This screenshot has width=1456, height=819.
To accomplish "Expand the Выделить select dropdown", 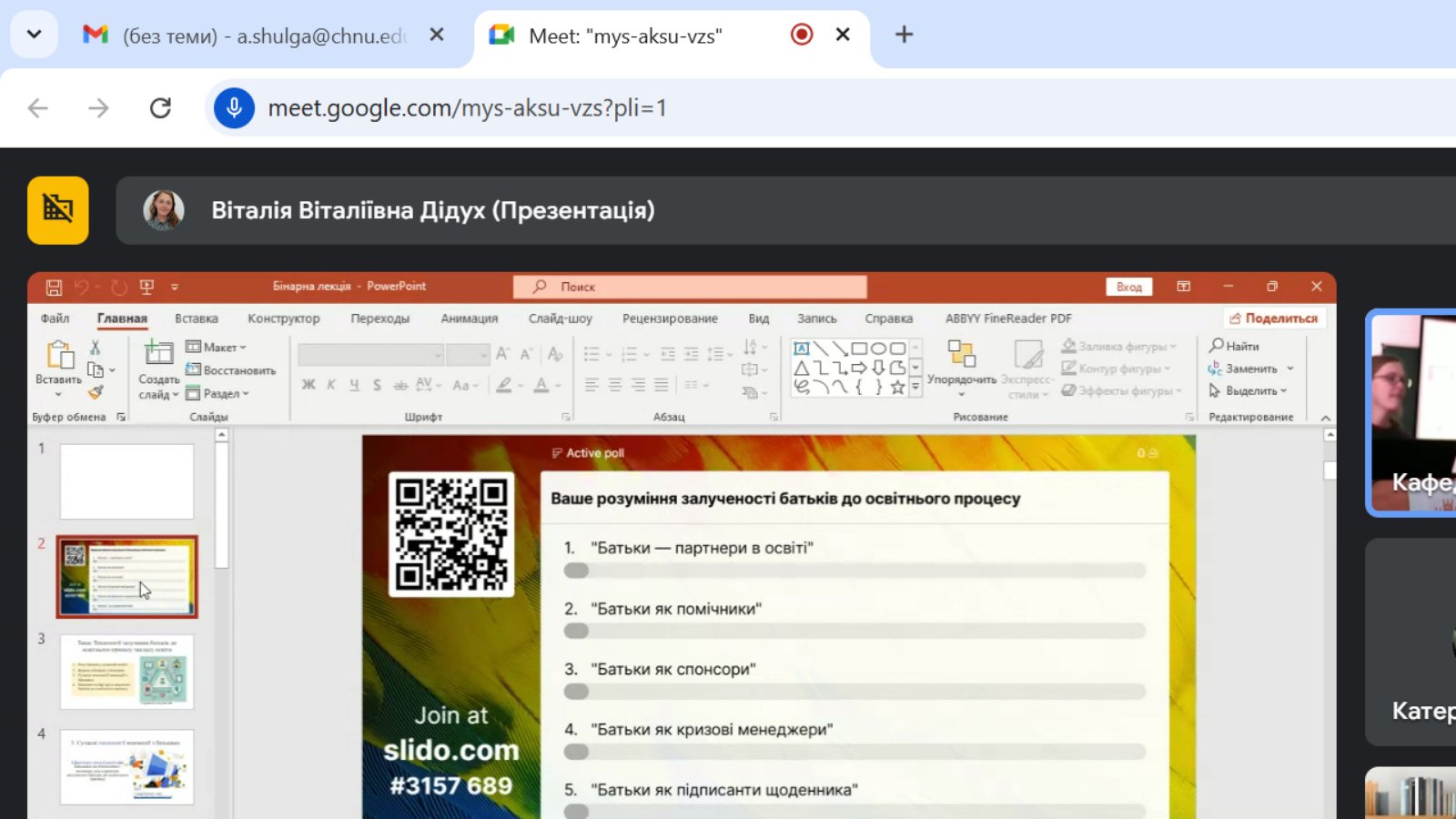I will tap(1249, 390).
